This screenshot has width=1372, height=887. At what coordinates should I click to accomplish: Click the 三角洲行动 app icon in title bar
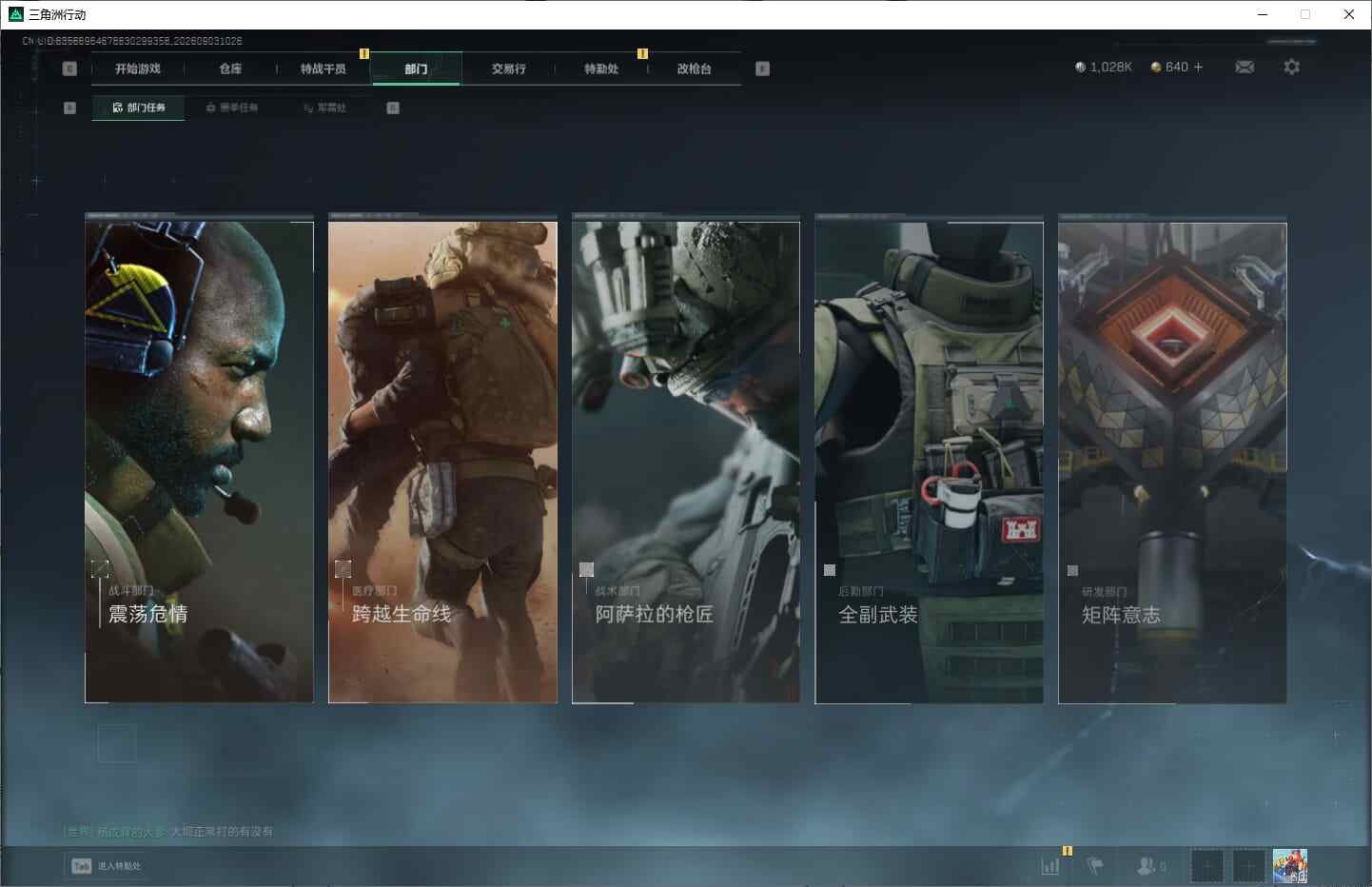pos(15,14)
